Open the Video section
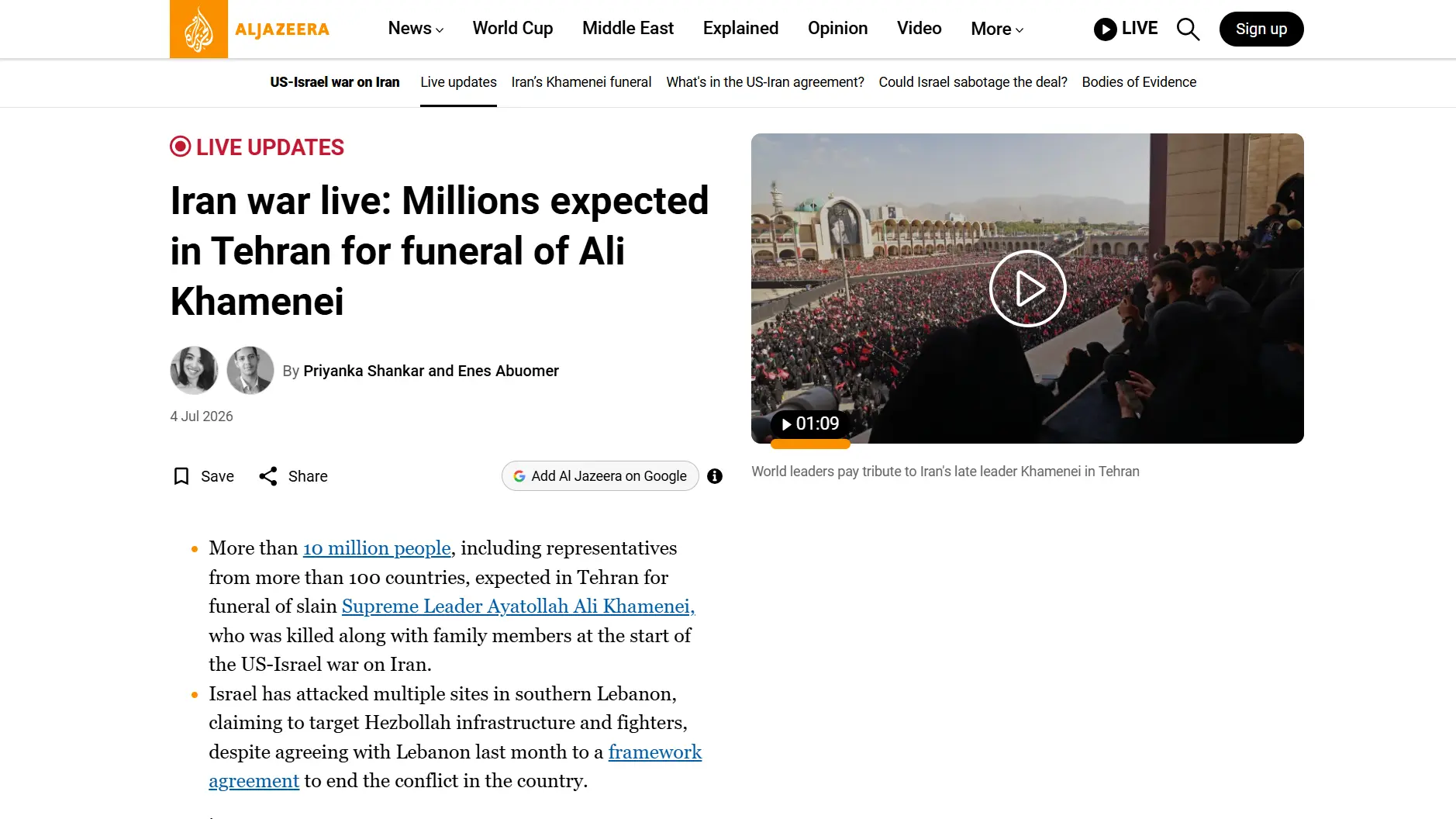1456x819 pixels. tap(919, 29)
